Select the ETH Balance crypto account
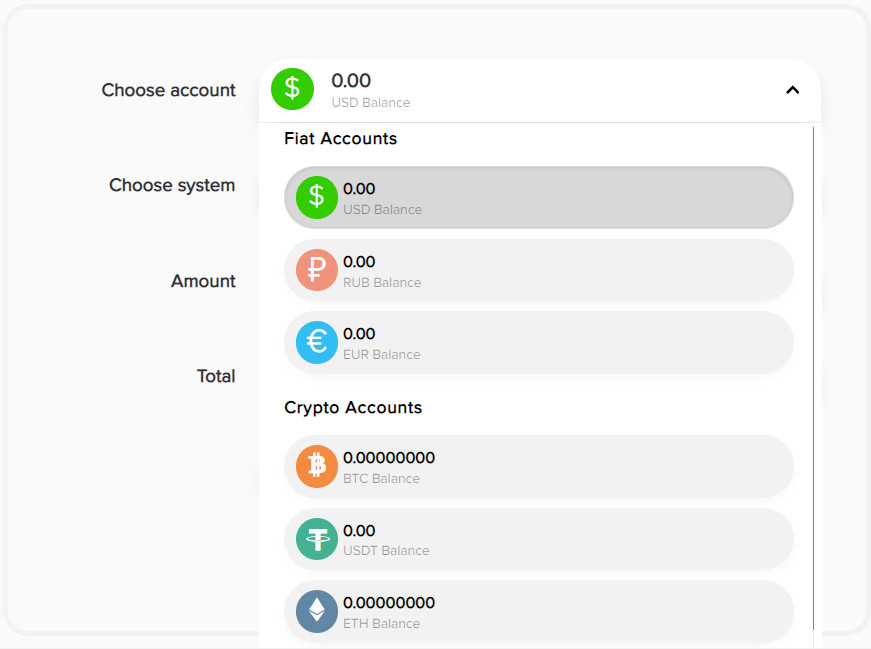Viewport: 871px width, 649px height. (538, 612)
